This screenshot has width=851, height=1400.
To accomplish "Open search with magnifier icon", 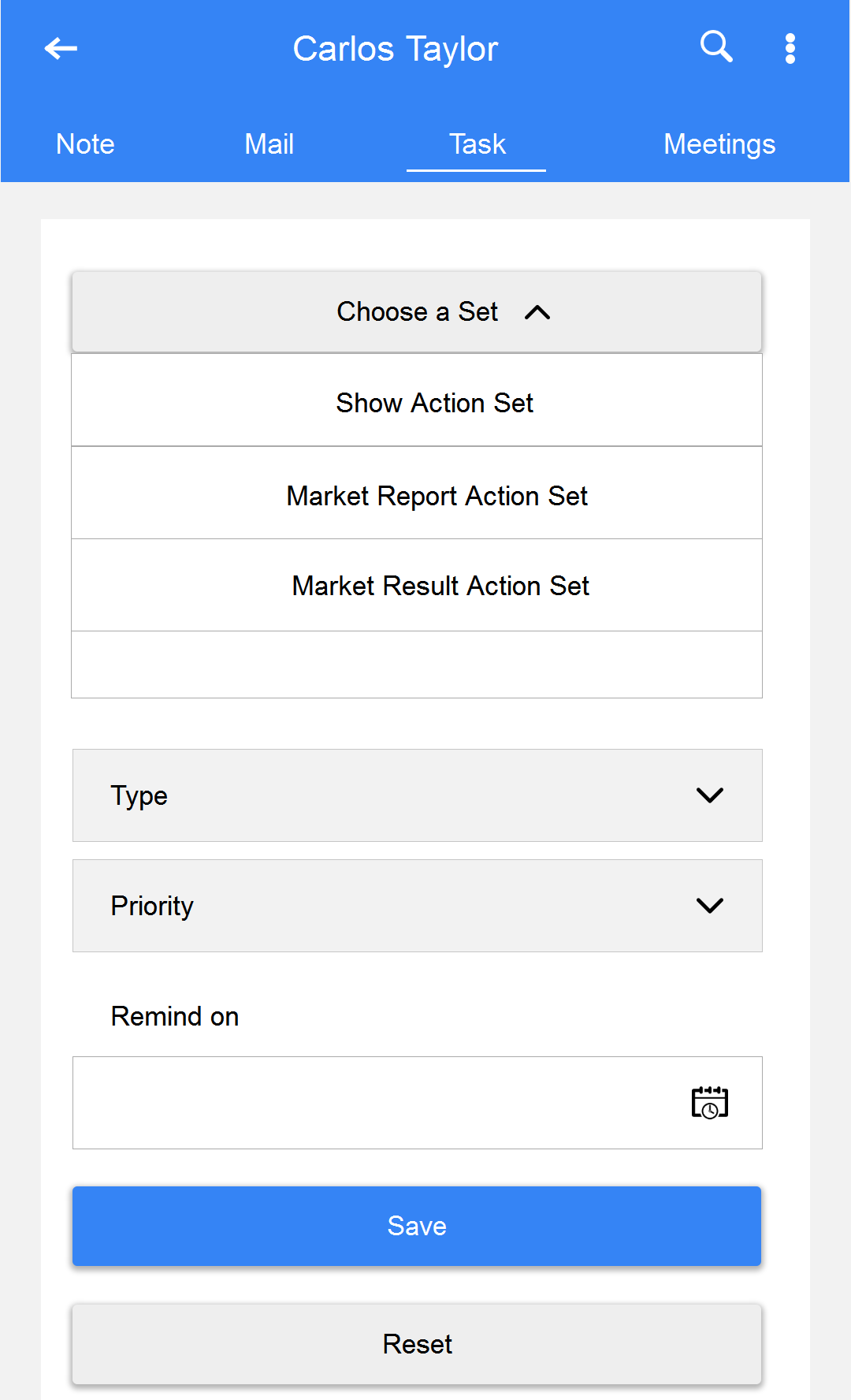I will (716, 47).
